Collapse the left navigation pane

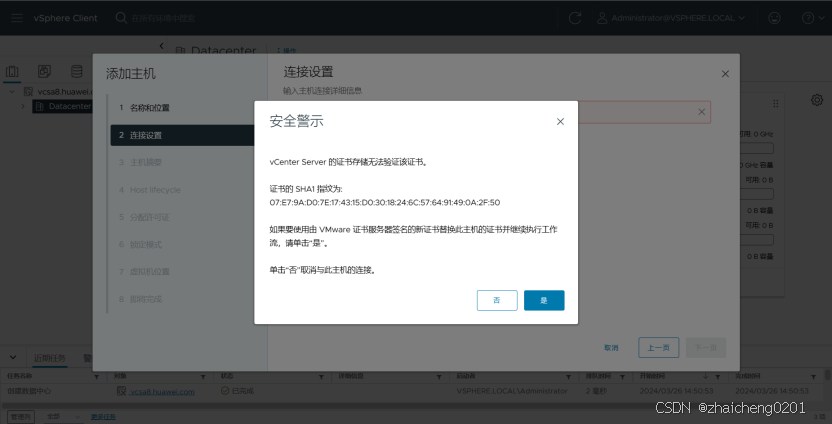[x=162, y=46]
